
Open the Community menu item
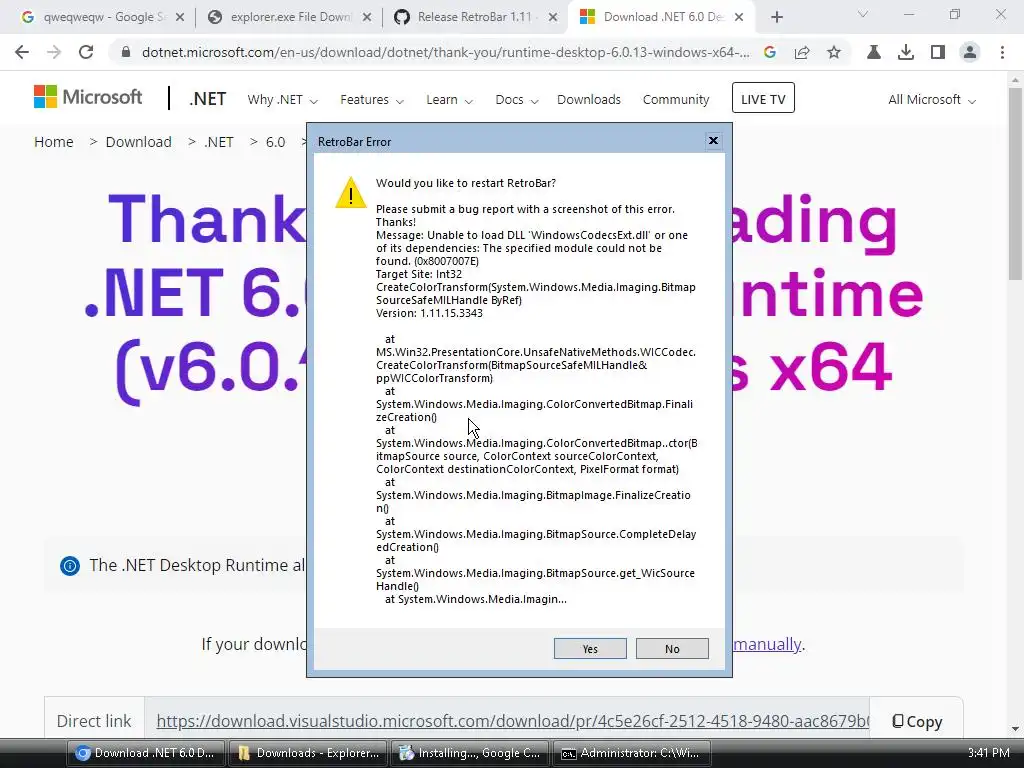click(675, 100)
